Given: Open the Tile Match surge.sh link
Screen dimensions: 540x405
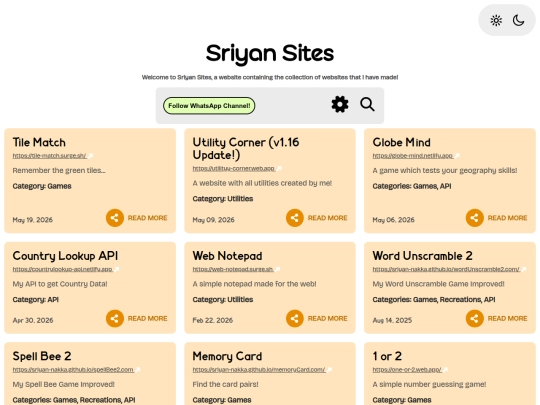Looking at the screenshot, I should coord(53,156).
